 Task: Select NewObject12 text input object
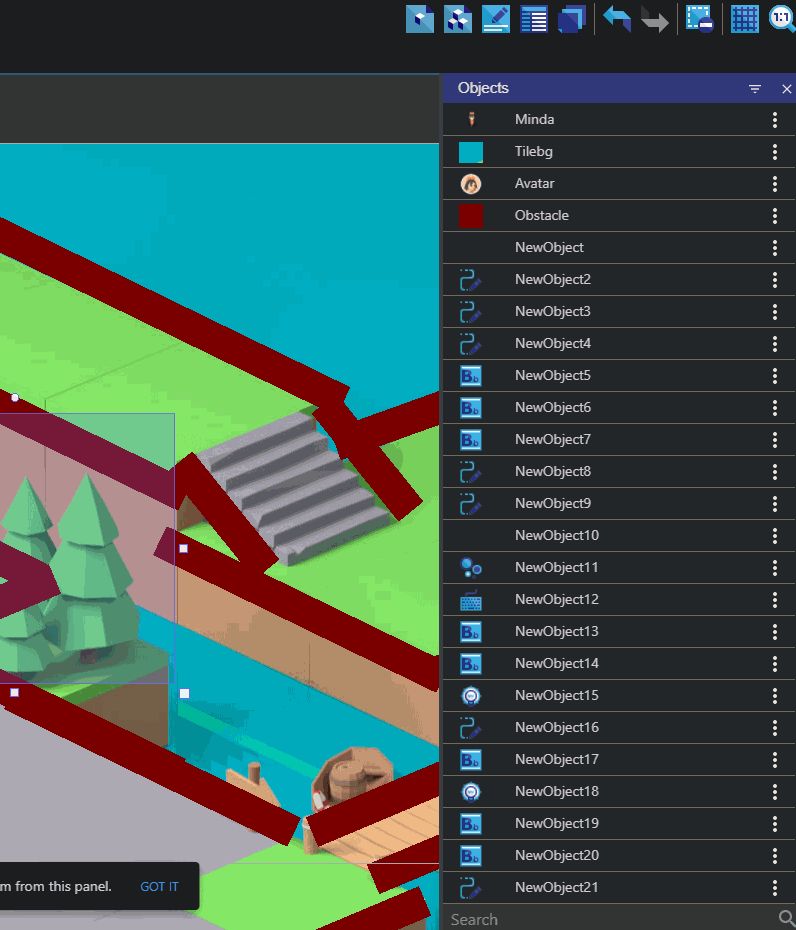coord(619,600)
